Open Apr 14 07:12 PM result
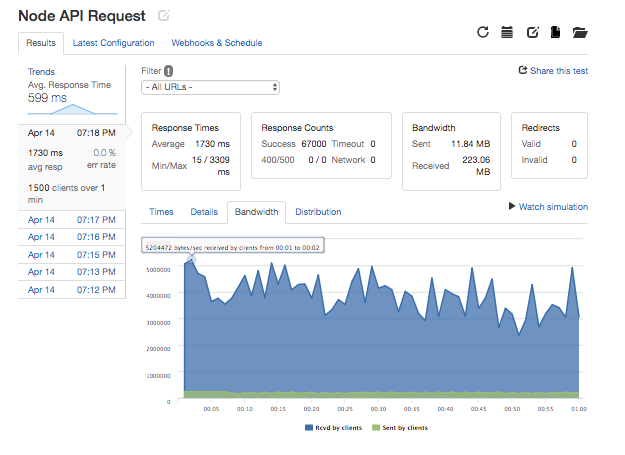The height and width of the screenshot is (455, 625). pos(72,290)
